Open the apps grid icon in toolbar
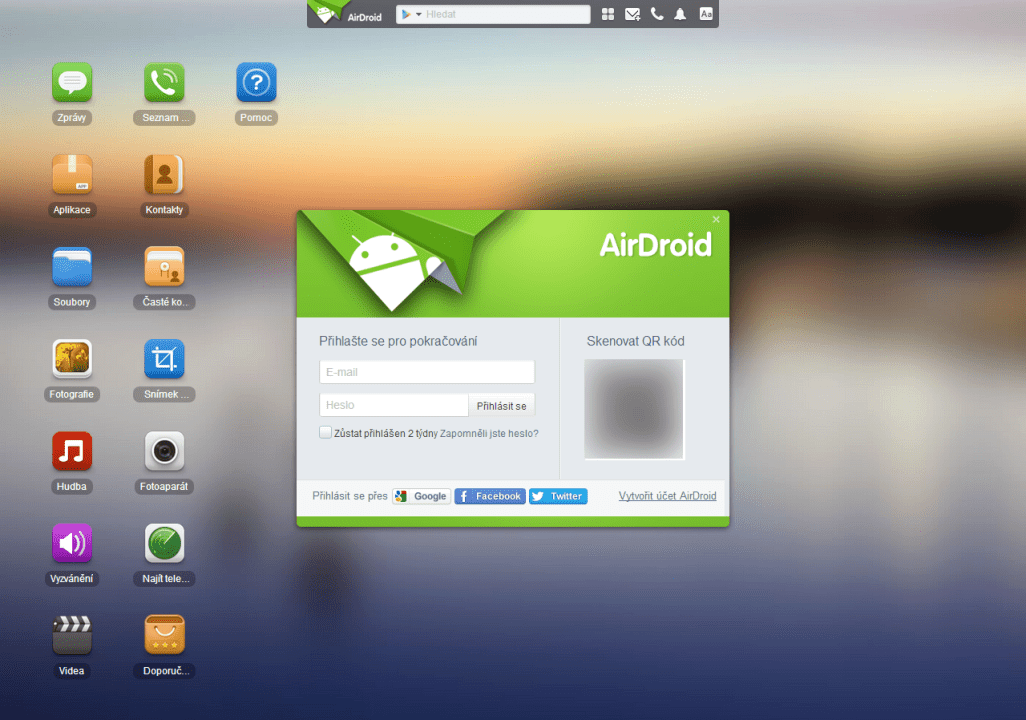Viewport: 1026px width, 720px height. pyautogui.click(x=608, y=14)
